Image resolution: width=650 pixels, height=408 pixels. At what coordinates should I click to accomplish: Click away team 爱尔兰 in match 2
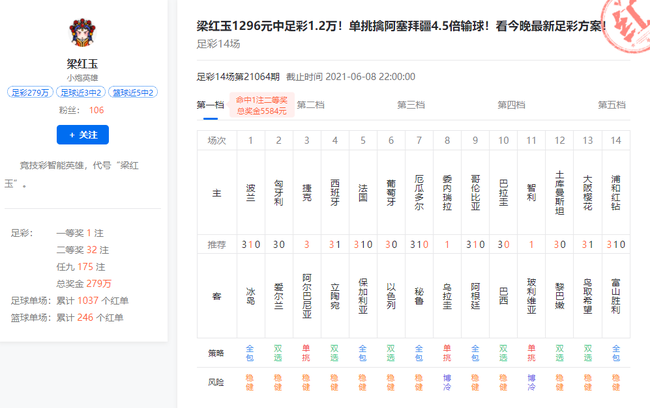[x=279, y=296]
